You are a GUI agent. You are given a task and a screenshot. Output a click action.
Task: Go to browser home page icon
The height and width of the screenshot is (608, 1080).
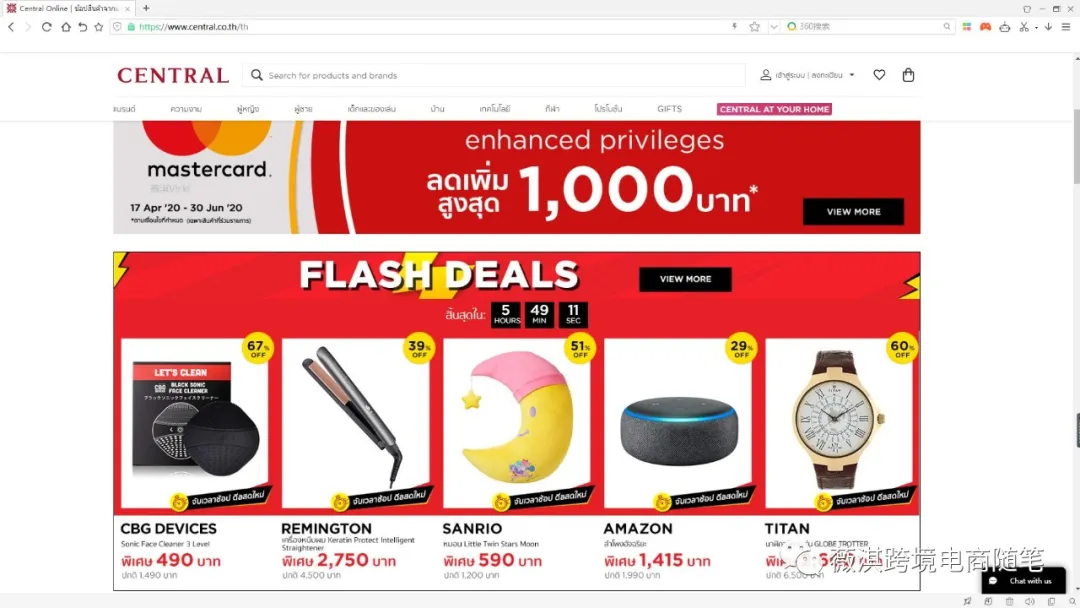65,27
